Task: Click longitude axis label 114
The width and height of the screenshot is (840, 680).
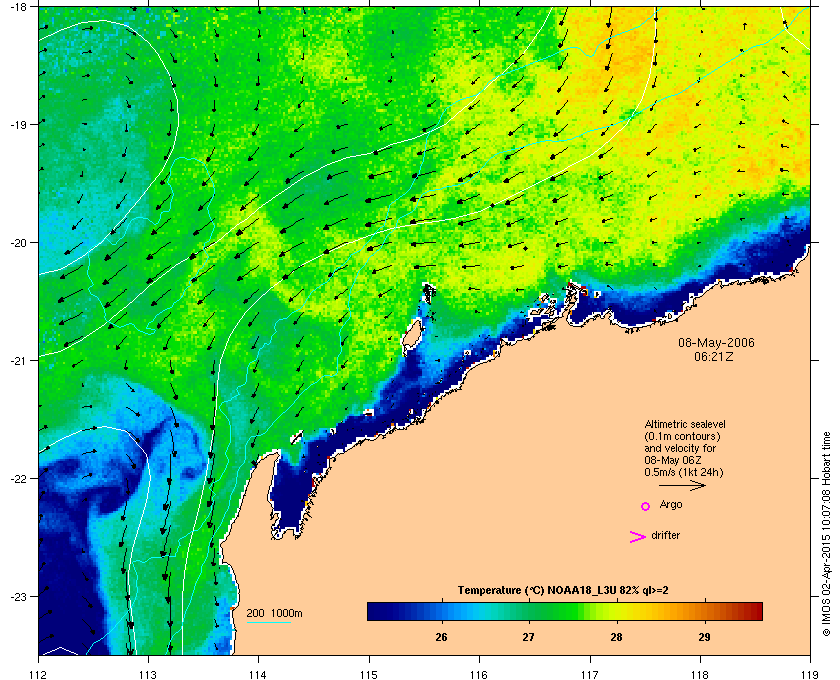Action: click(258, 675)
